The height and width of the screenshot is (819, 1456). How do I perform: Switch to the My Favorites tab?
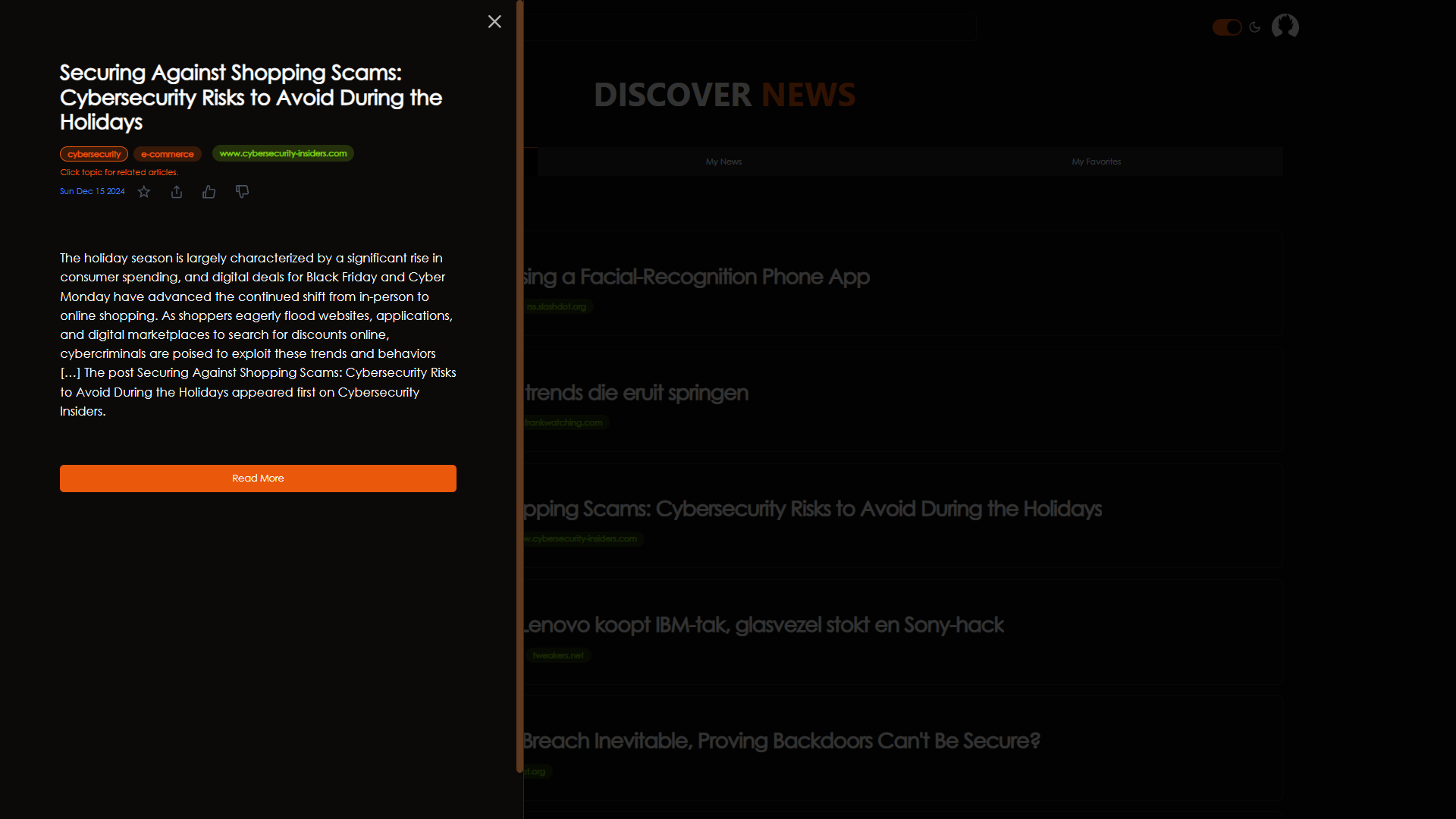coord(1097,162)
